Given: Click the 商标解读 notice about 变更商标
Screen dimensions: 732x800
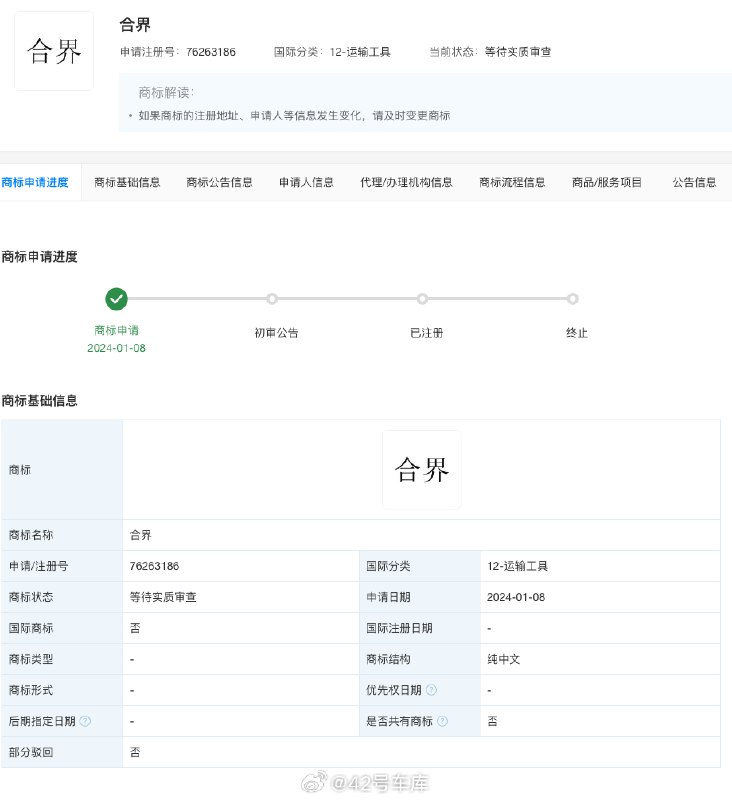Looking at the screenshot, I should pos(294,116).
